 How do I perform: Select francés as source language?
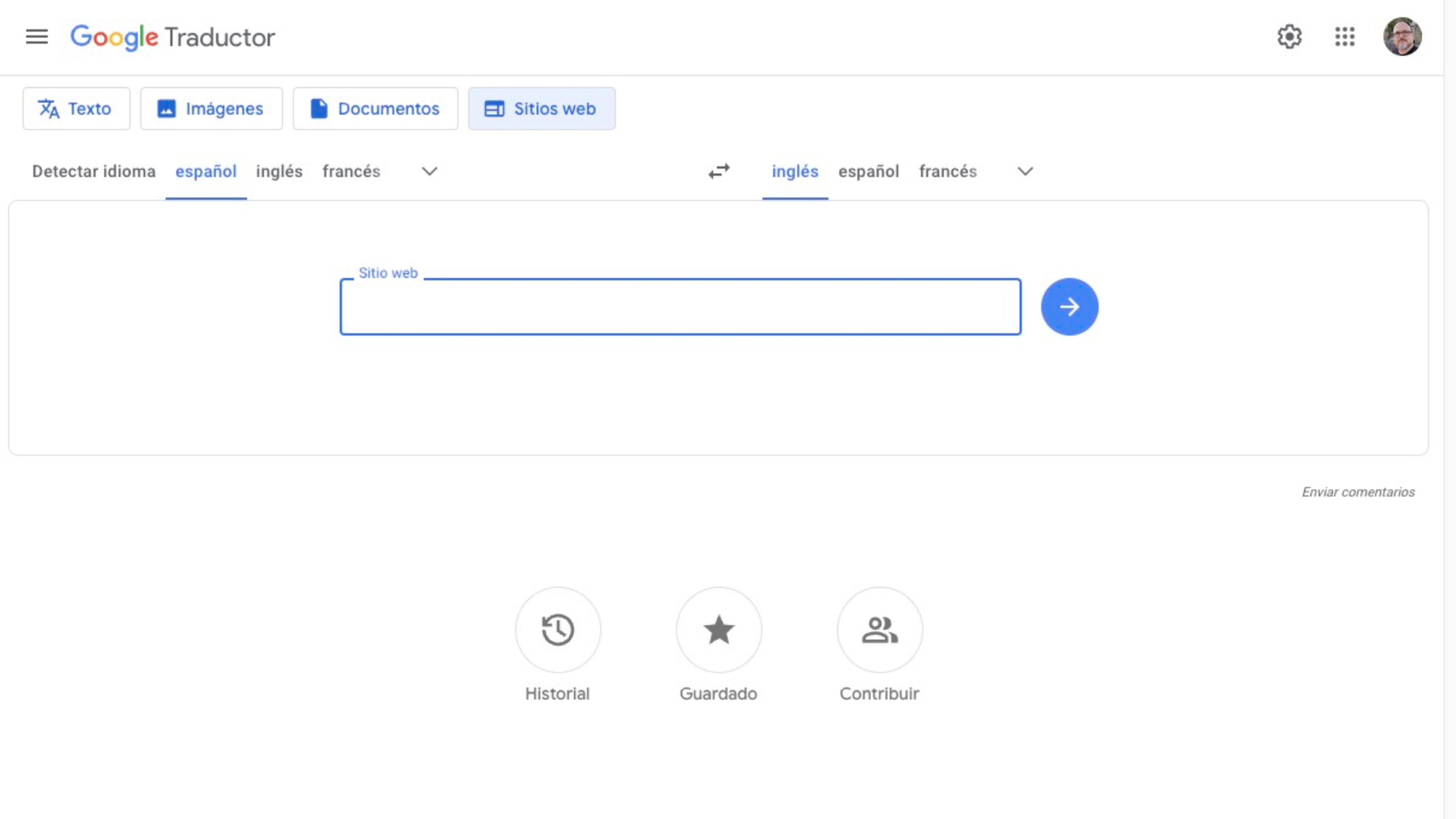pos(351,171)
